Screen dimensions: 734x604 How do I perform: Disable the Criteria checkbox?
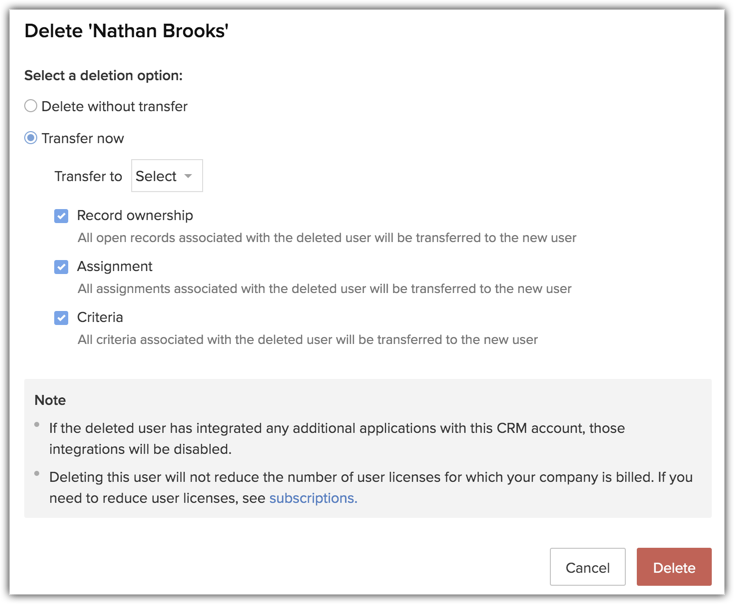click(61, 318)
